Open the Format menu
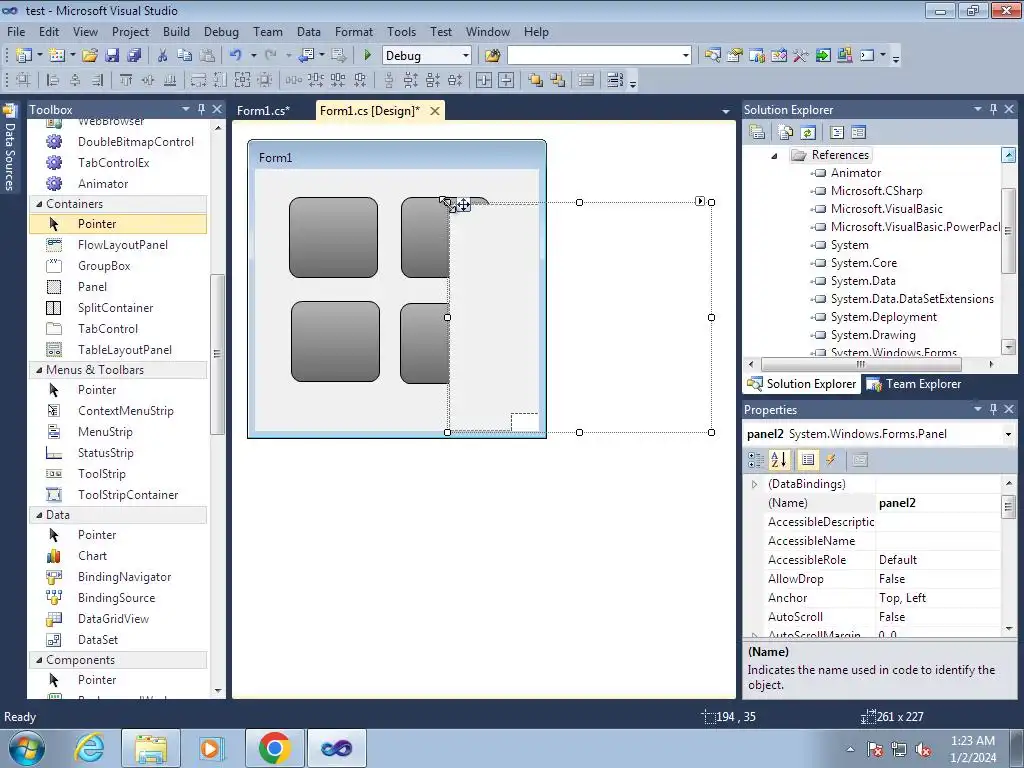Viewport: 1024px width, 768px height. 354,31
